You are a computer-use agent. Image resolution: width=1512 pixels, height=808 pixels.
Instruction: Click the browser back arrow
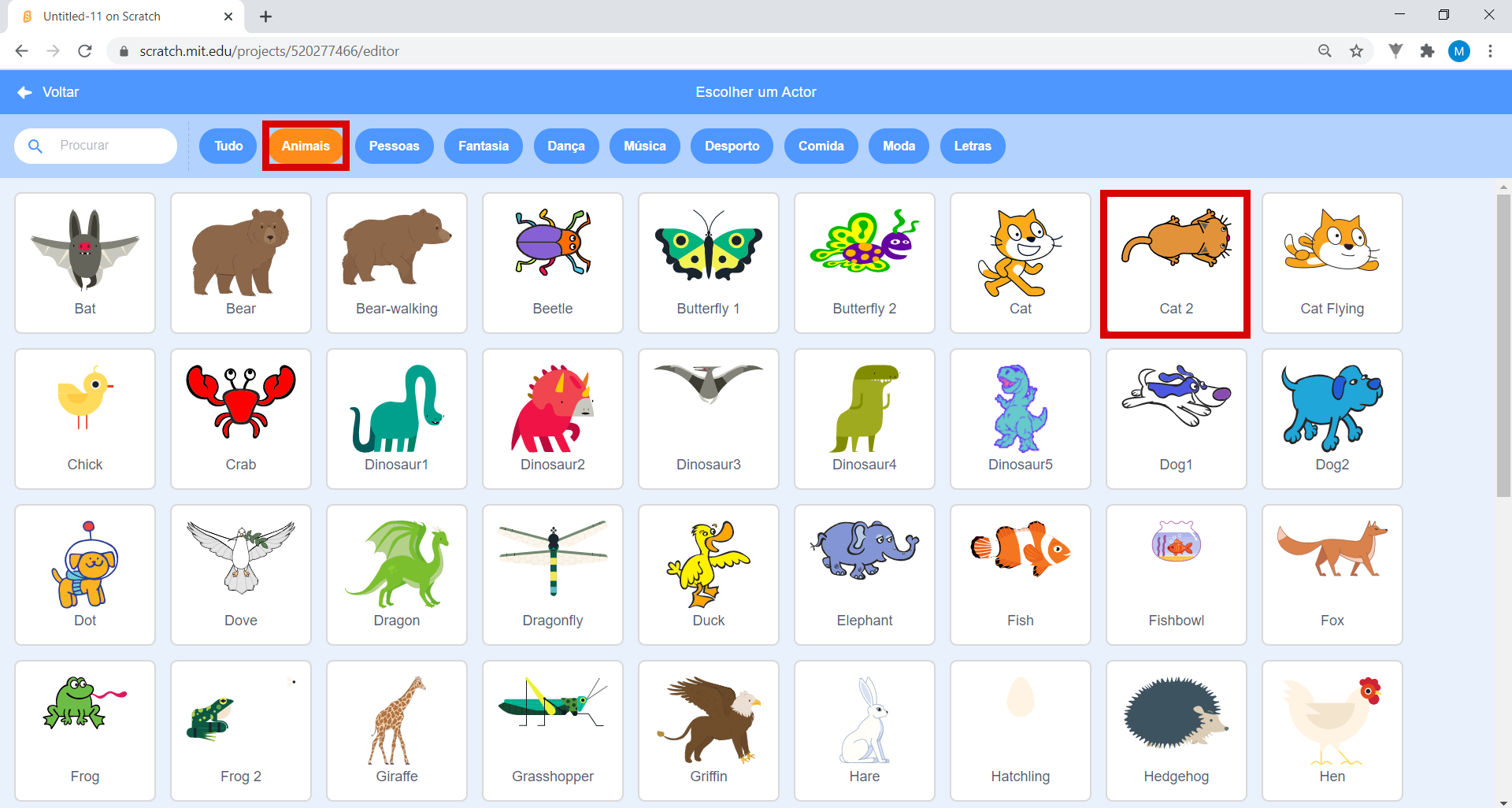click(x=22, y=51)
